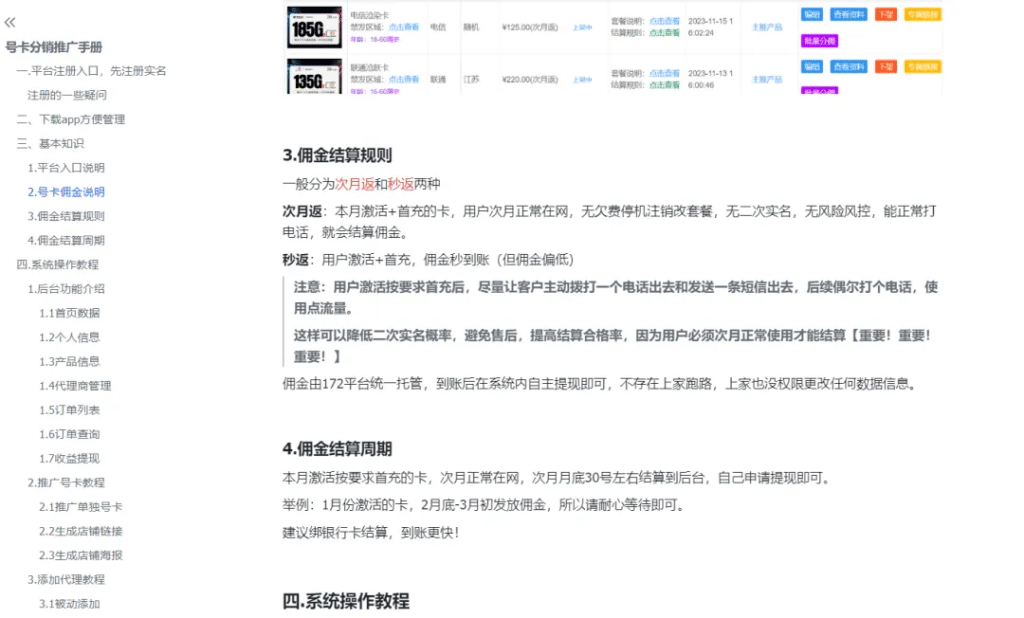Jump to 1.2个人信息

coord(69,336)
